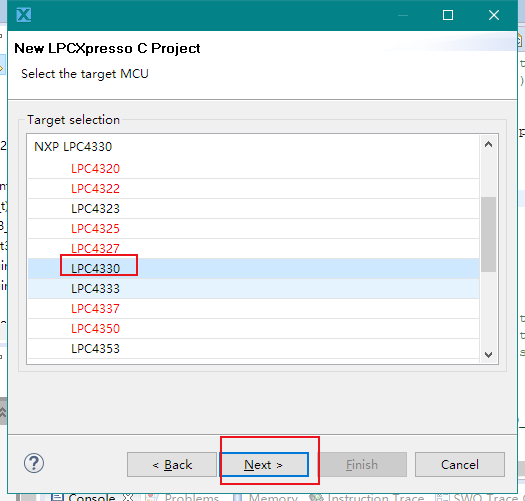The image size is (525, 501).
Task: Click the LPCXpresso X icon in title bar
Action: coord(24,15)
